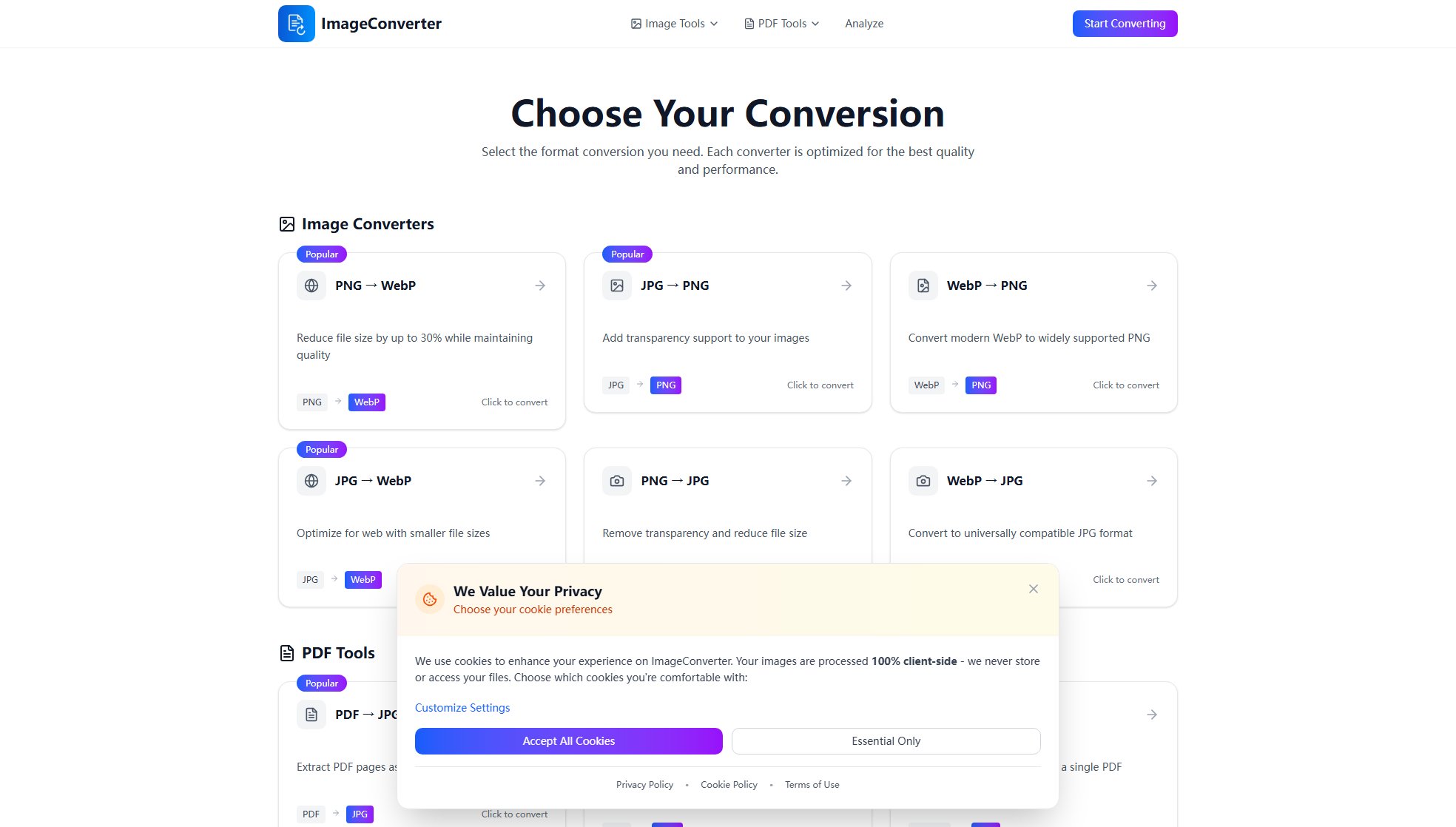1456x827 pixels.
Task: Click the image icon on JPG → PNG card
Action: 617,286
